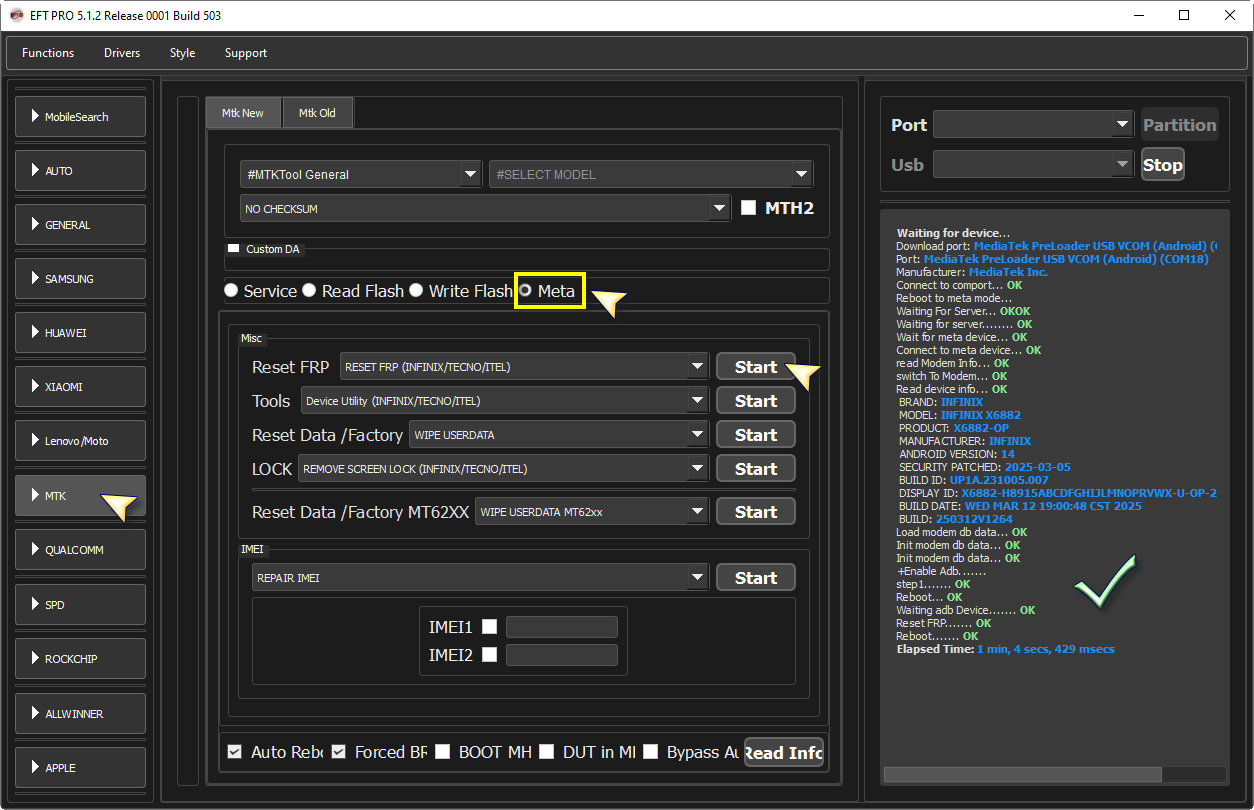
Task: Switch to the Mtk New tab
Action: coord(243,113)
